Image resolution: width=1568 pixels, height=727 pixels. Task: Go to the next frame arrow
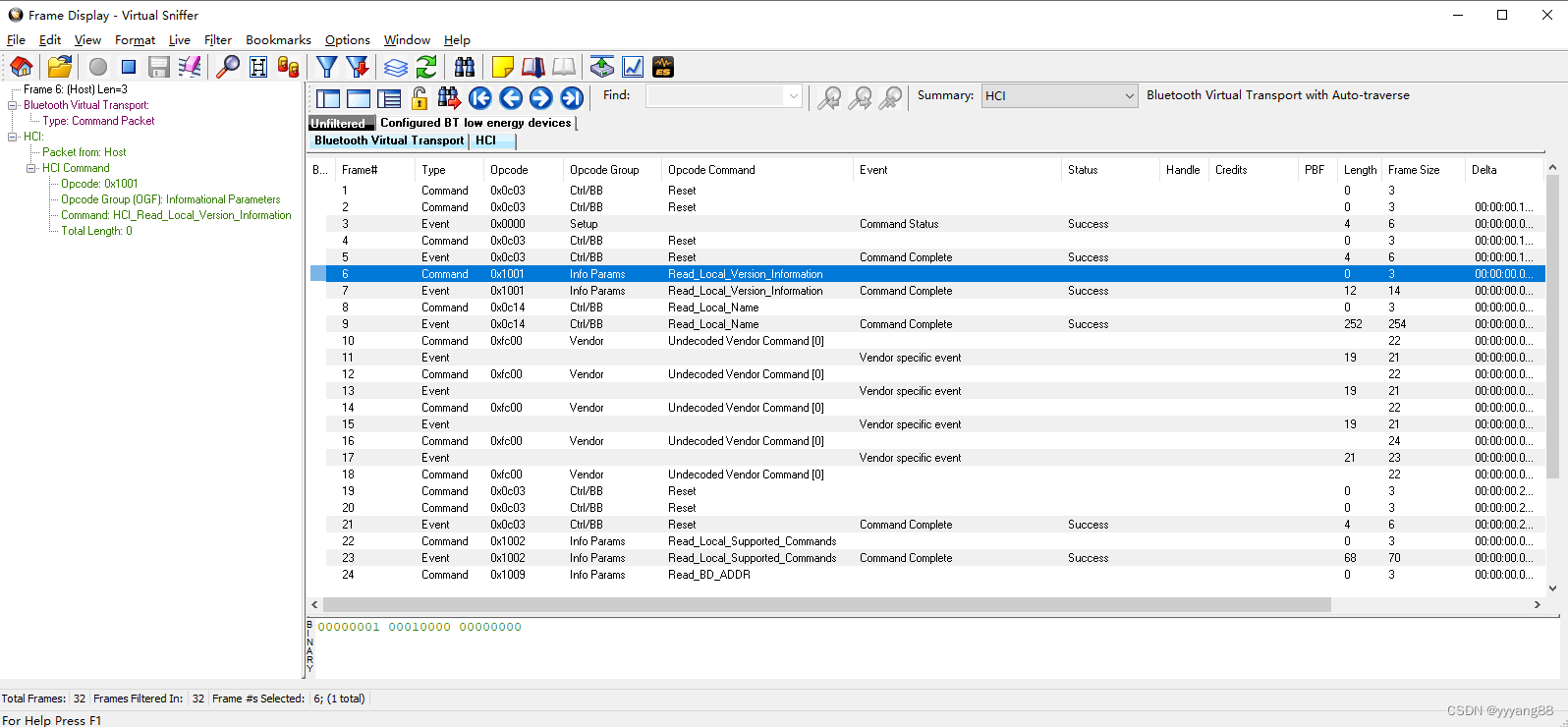tap(541, 97)
